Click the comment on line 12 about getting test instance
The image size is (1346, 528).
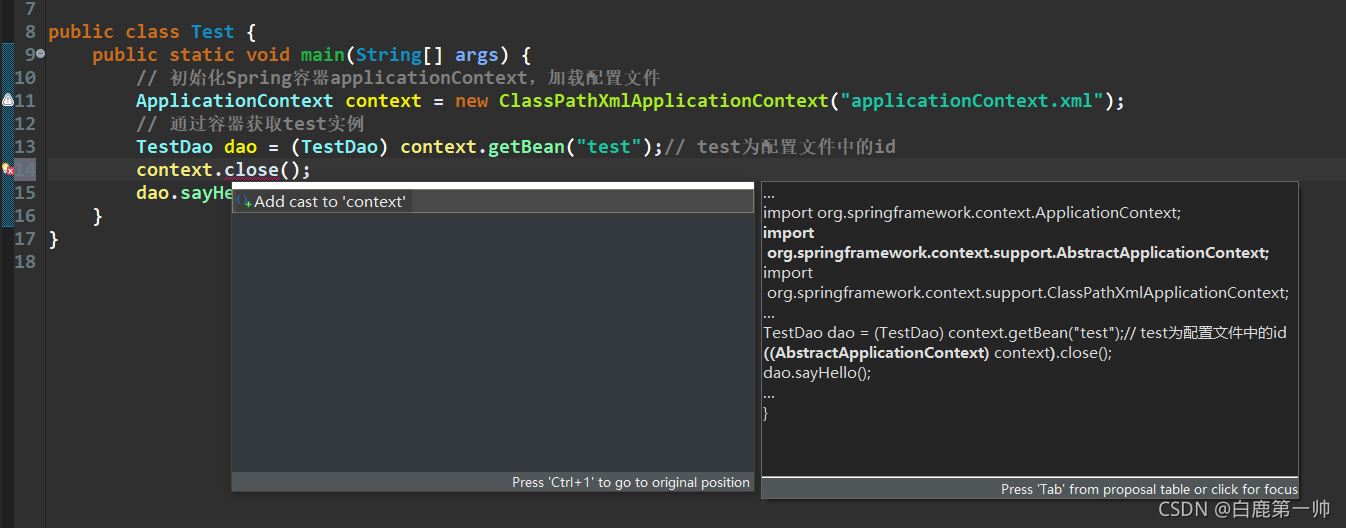250,124
